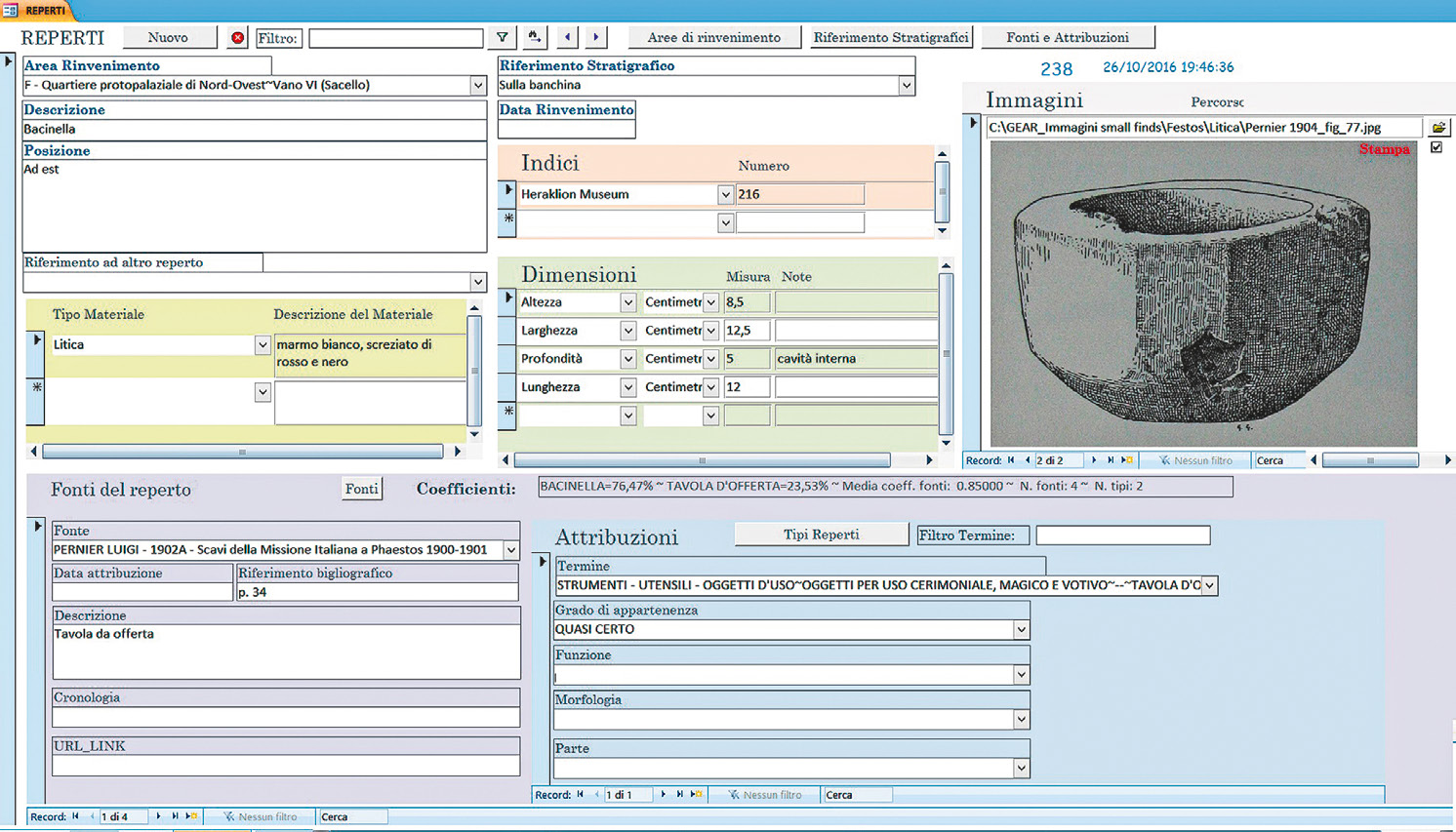Jump to first record in Attribuzioni navigator
The width and height of the screenshot is (1456, 832).
point(580,795)
